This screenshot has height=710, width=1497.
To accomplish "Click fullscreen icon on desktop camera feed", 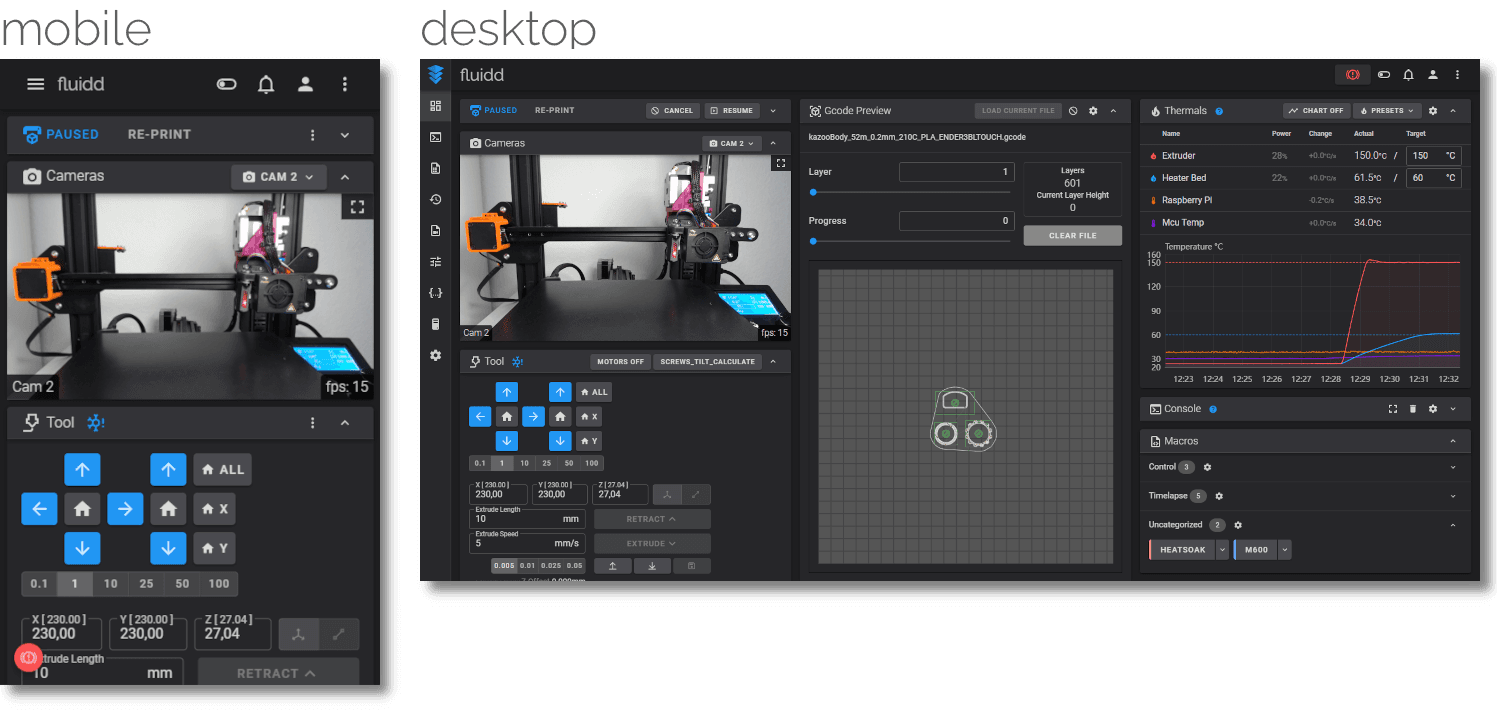I will [x=780, y=163].
